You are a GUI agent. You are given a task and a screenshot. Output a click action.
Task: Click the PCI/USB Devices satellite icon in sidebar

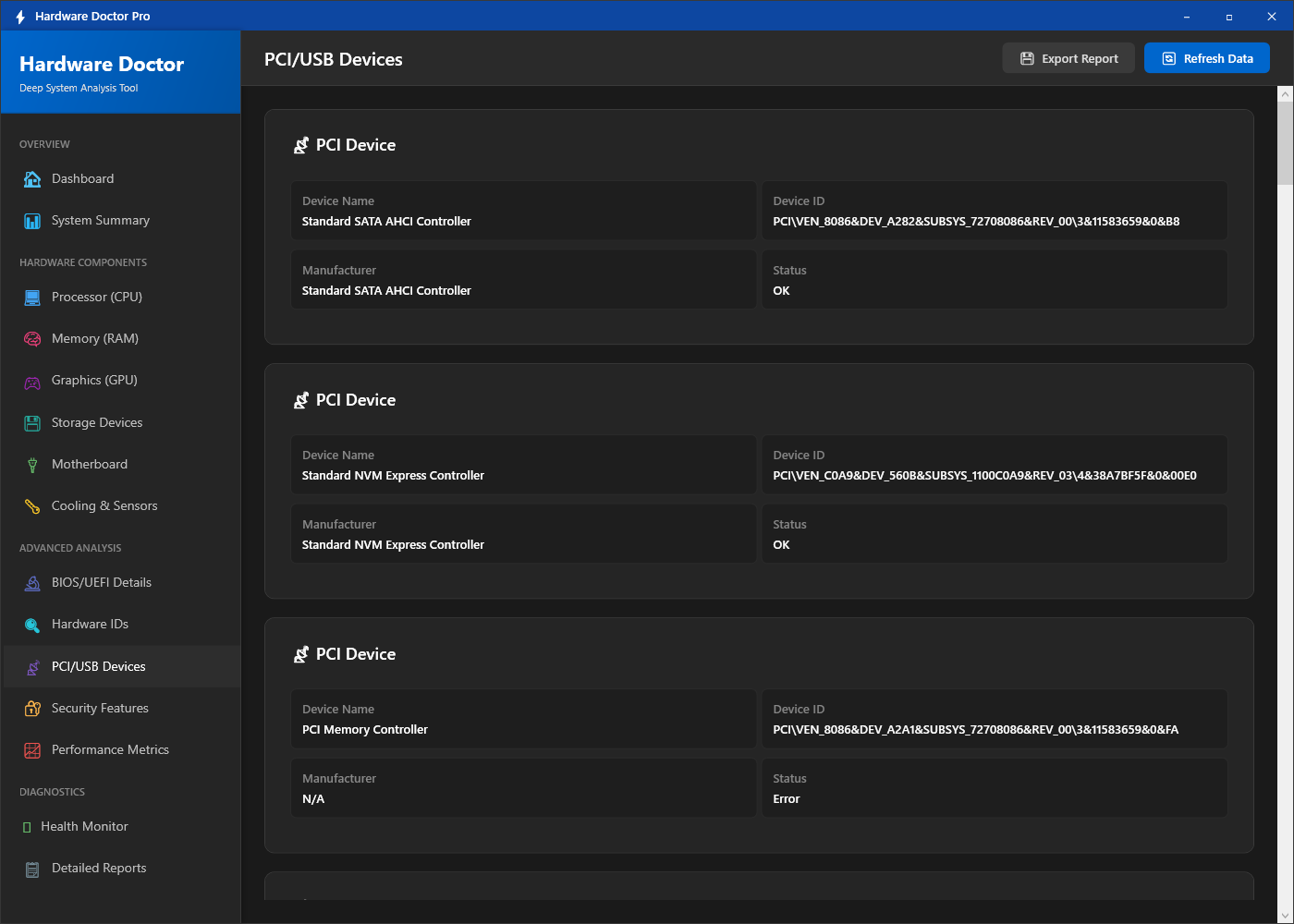point(32,667)
